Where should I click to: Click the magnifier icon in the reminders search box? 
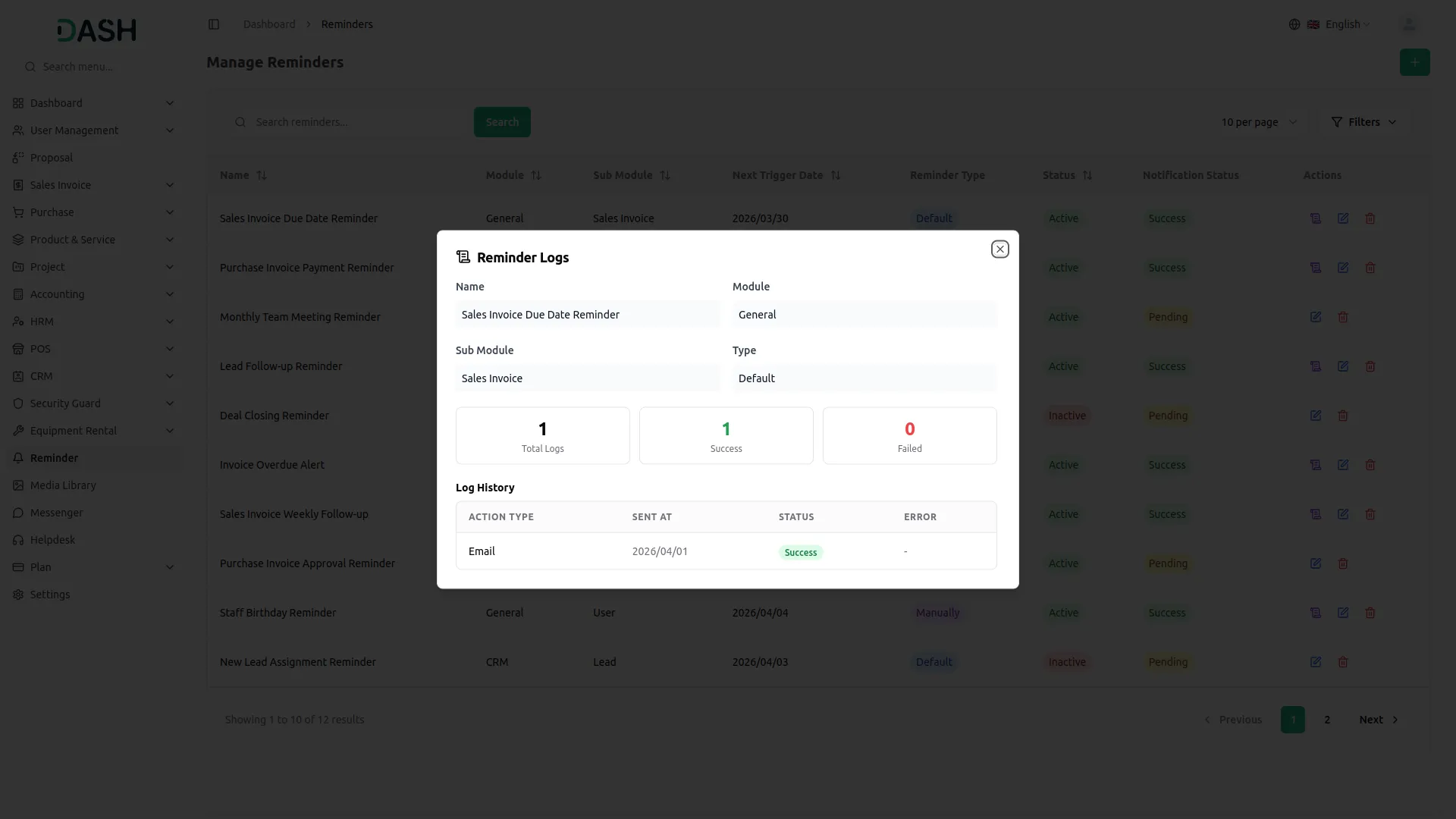(x=240, y=121)
